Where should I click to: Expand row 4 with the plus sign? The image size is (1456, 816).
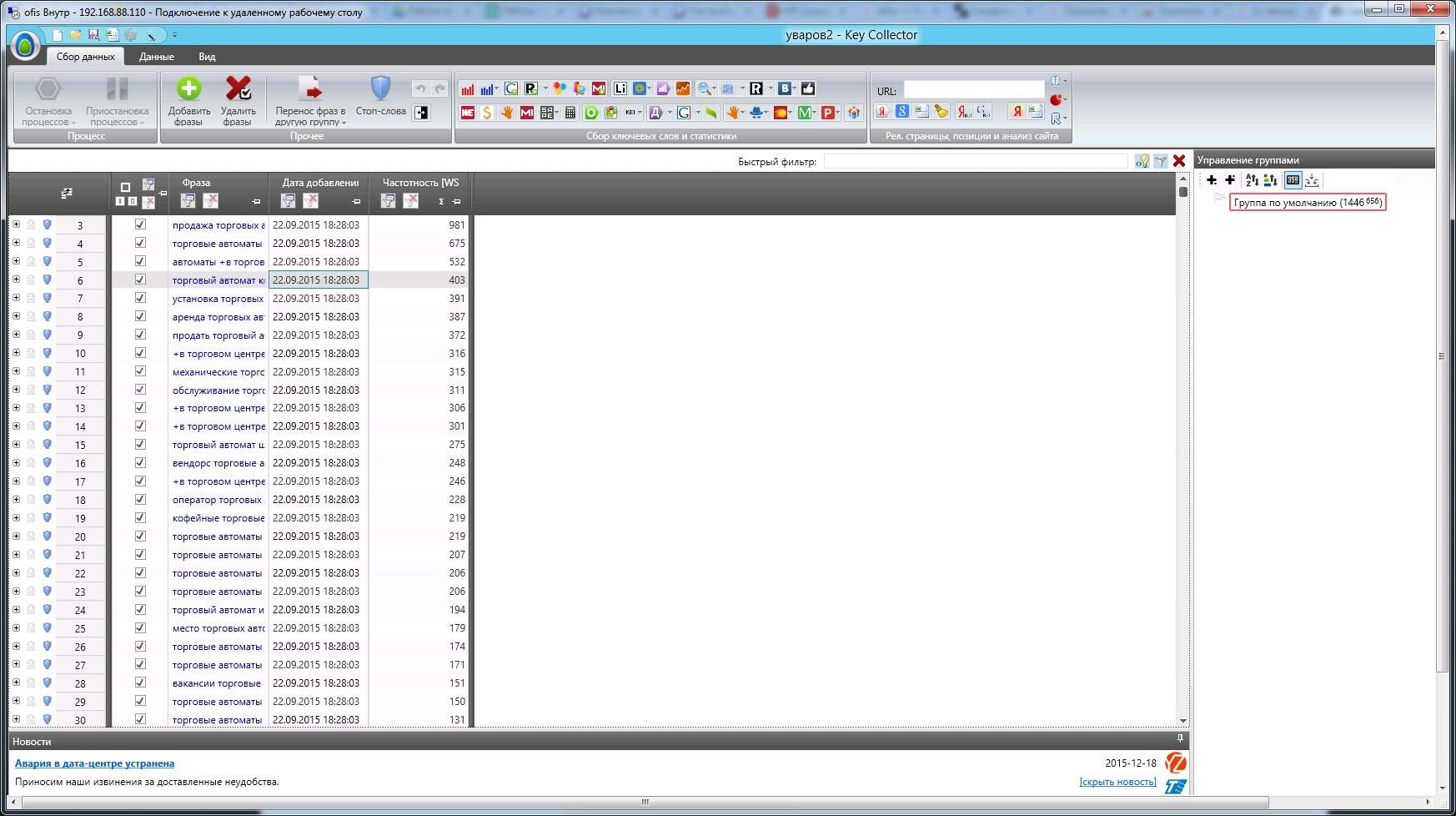click(16, 243)
